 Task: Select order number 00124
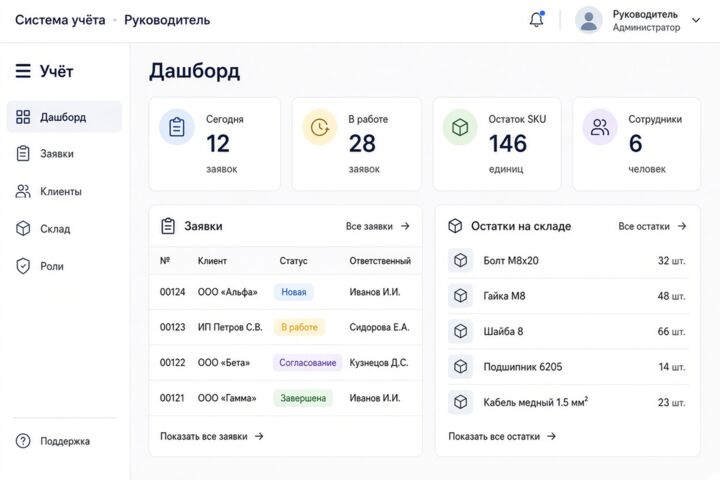(x=172, y=292)
